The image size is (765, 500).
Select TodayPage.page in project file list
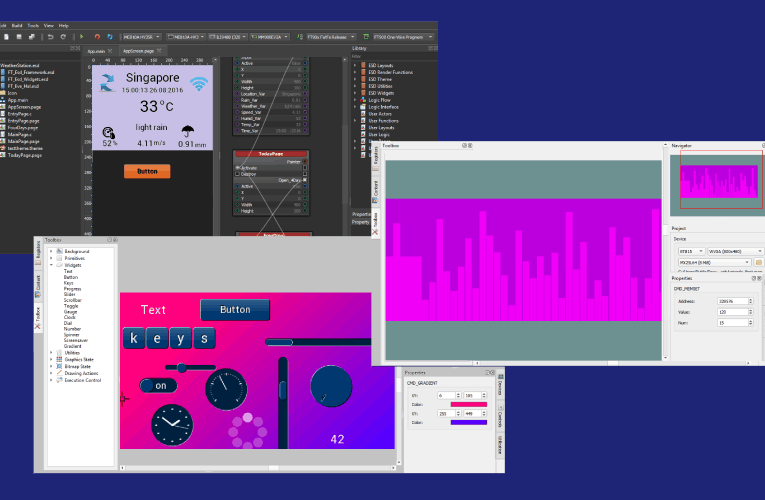click(25, 155)
